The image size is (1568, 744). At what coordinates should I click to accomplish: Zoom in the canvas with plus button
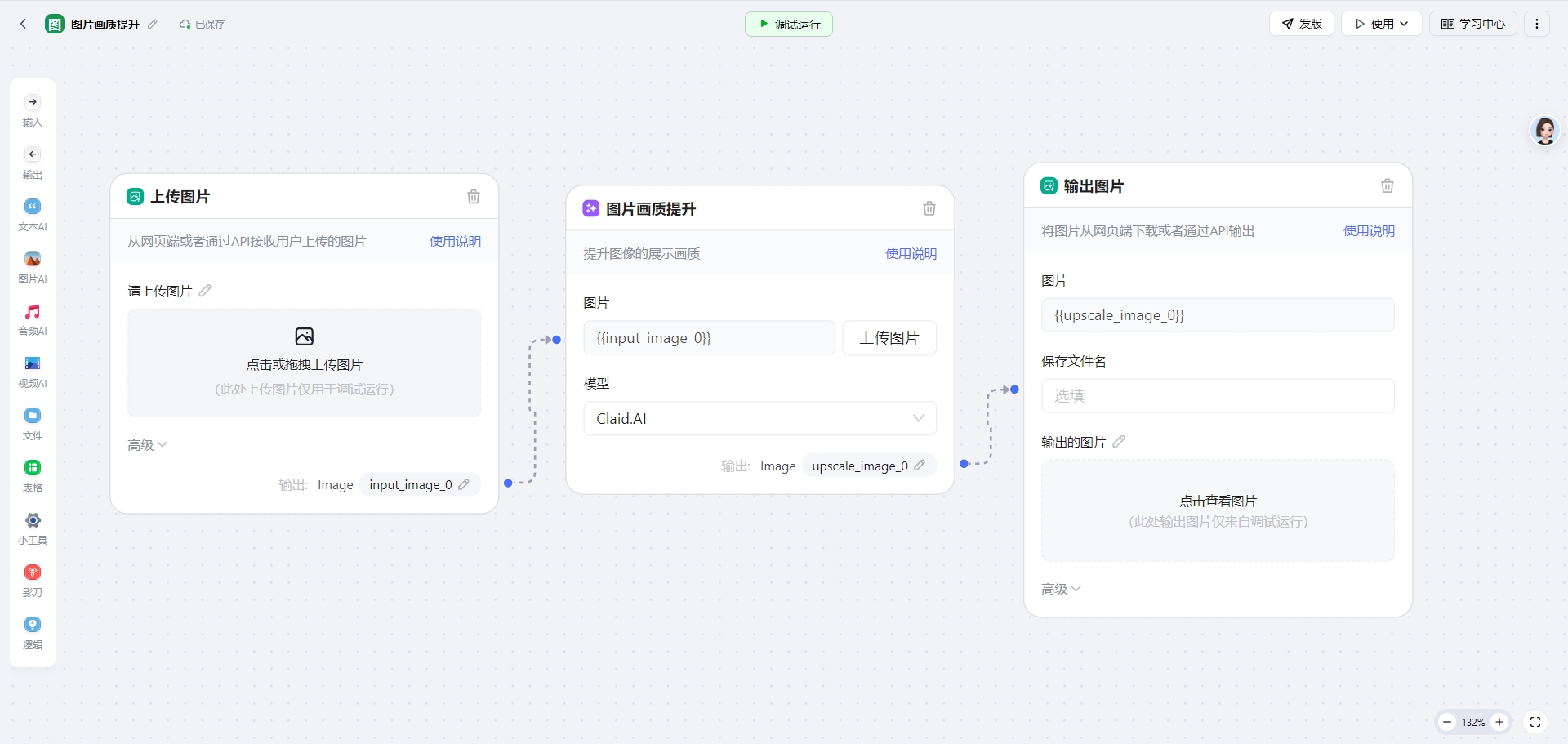click(x=1499, y=722)
